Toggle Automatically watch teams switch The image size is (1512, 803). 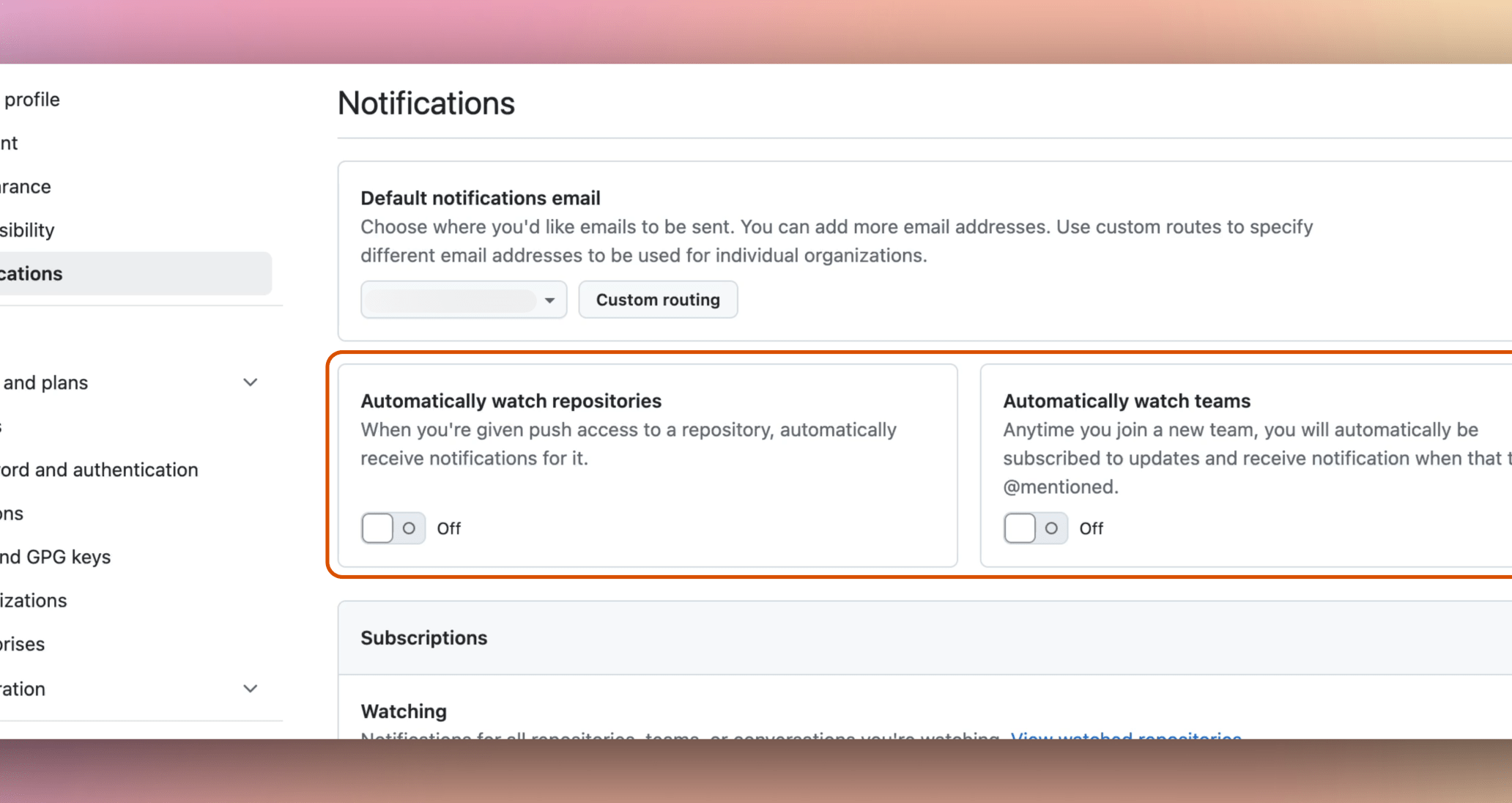point(1036,528)
